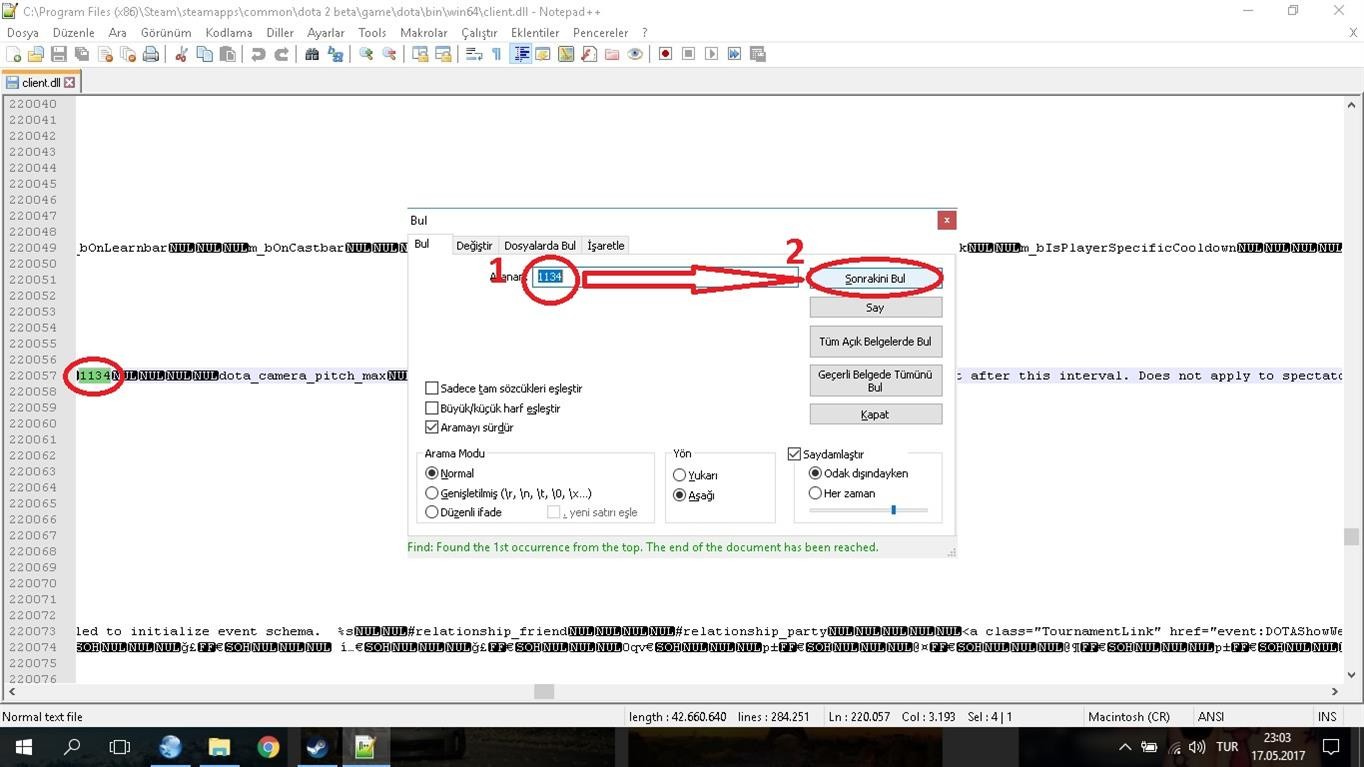Click the Playback macro icon
The width and height of the screenshot is (1364, 767).
point(712,54)
